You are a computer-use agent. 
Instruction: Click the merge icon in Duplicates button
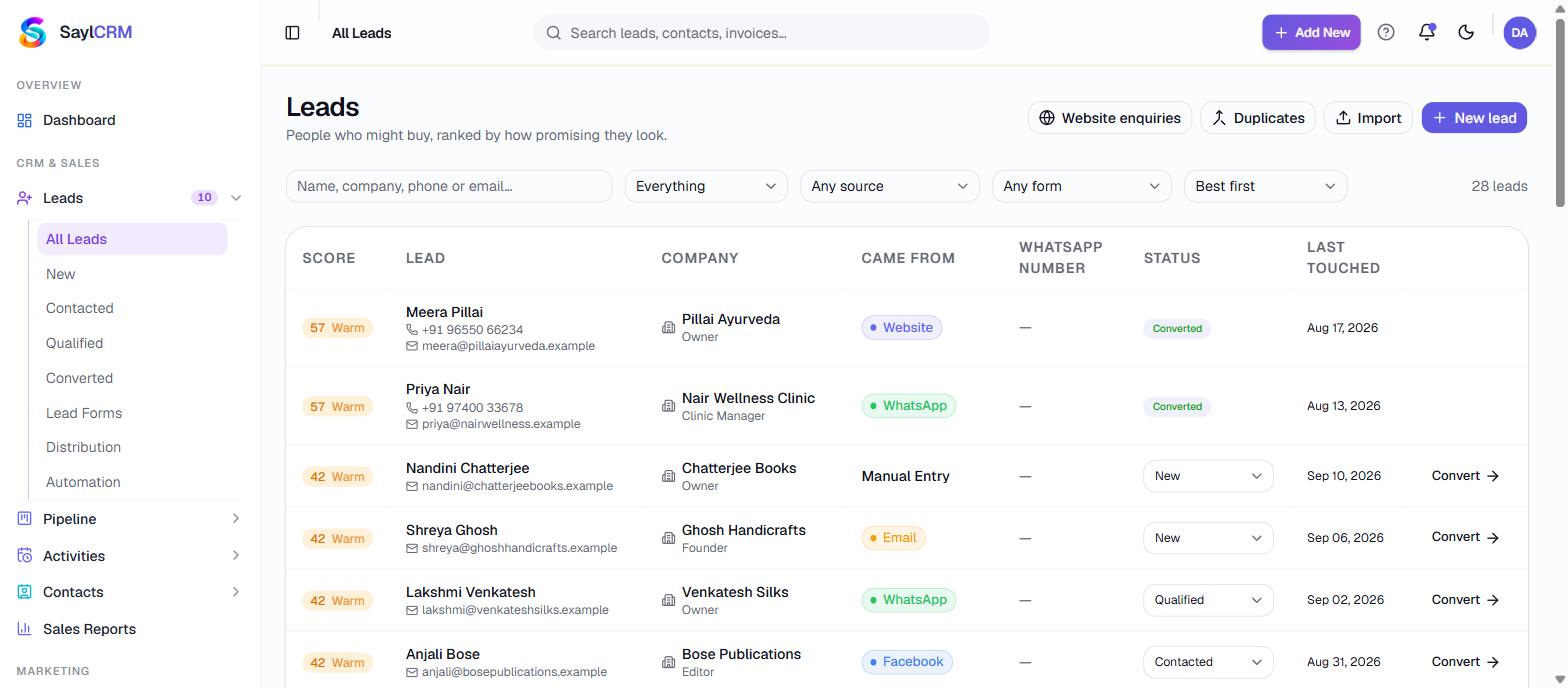tap(1219, 118)
